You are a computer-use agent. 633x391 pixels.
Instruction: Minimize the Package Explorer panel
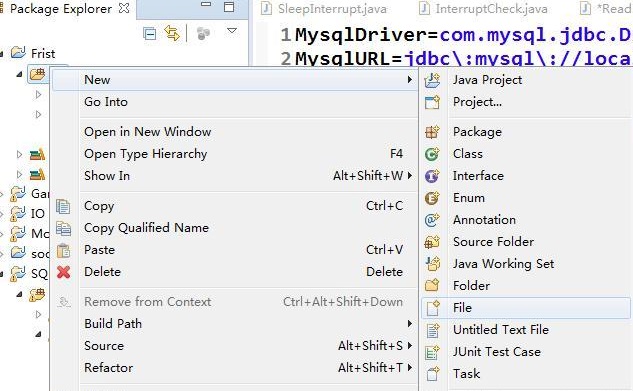pyautogui.click(x=206, y=4)
